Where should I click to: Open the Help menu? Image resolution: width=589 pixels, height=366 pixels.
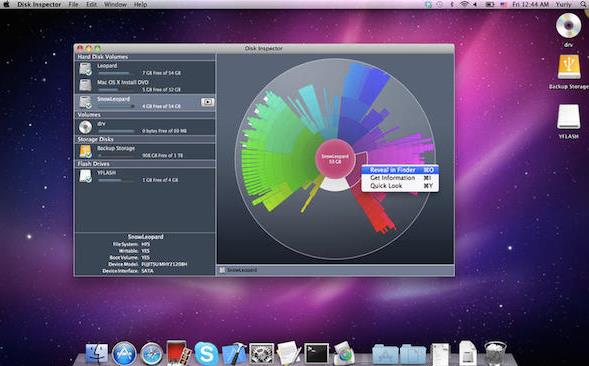point(140,5)
